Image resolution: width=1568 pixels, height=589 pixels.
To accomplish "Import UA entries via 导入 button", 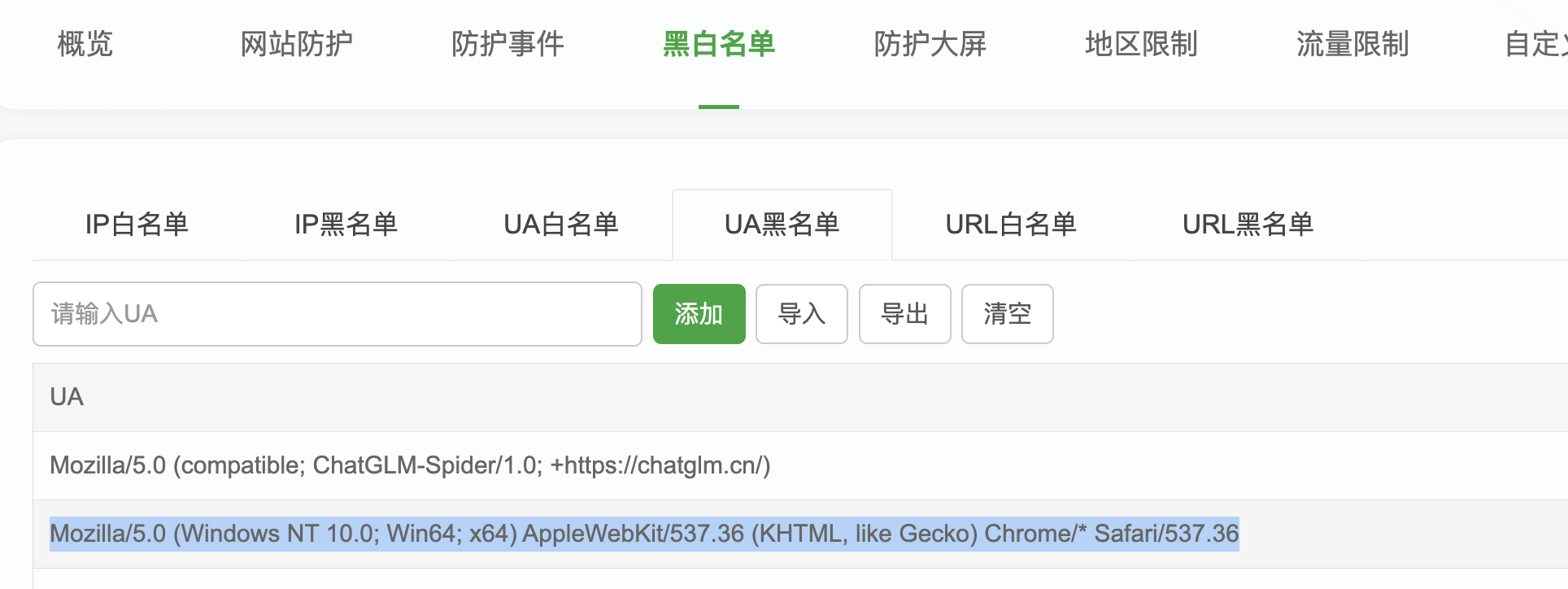I will [801, 314].
